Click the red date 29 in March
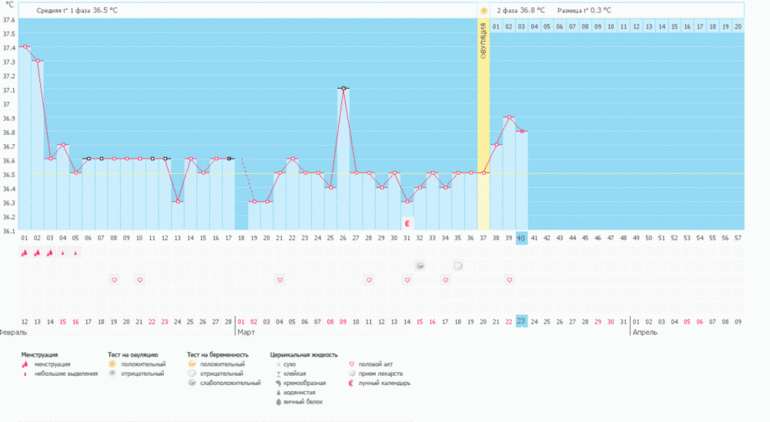The image size is (770, 422). [598, 322]
